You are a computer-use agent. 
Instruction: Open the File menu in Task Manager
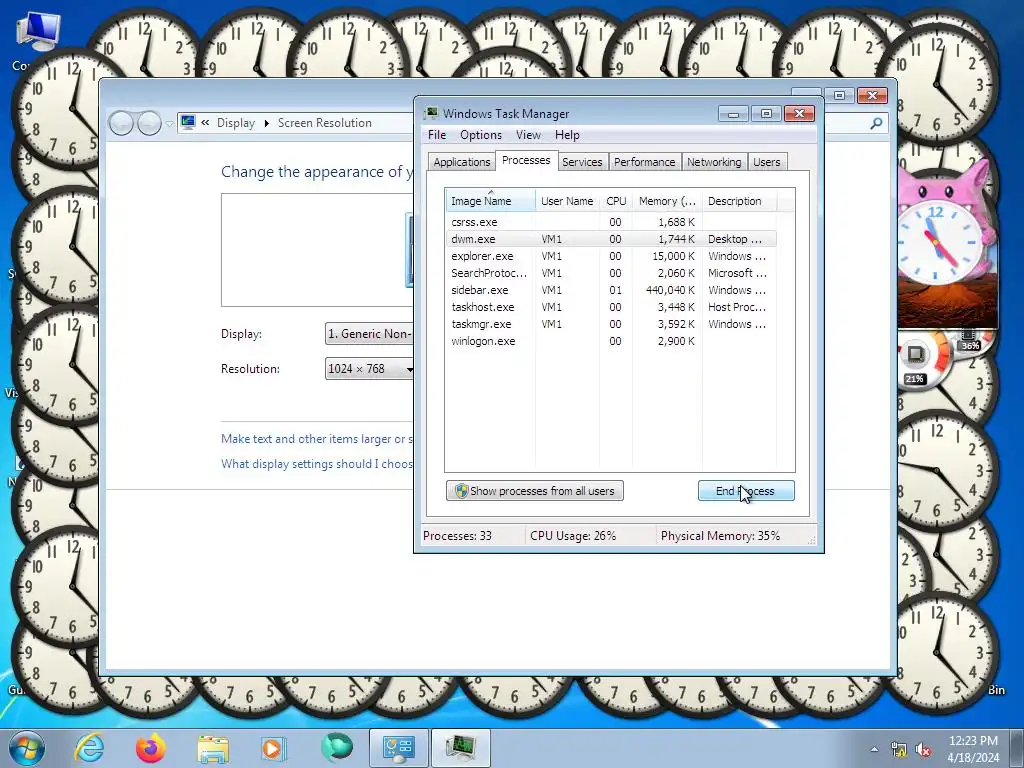[437, 135]
